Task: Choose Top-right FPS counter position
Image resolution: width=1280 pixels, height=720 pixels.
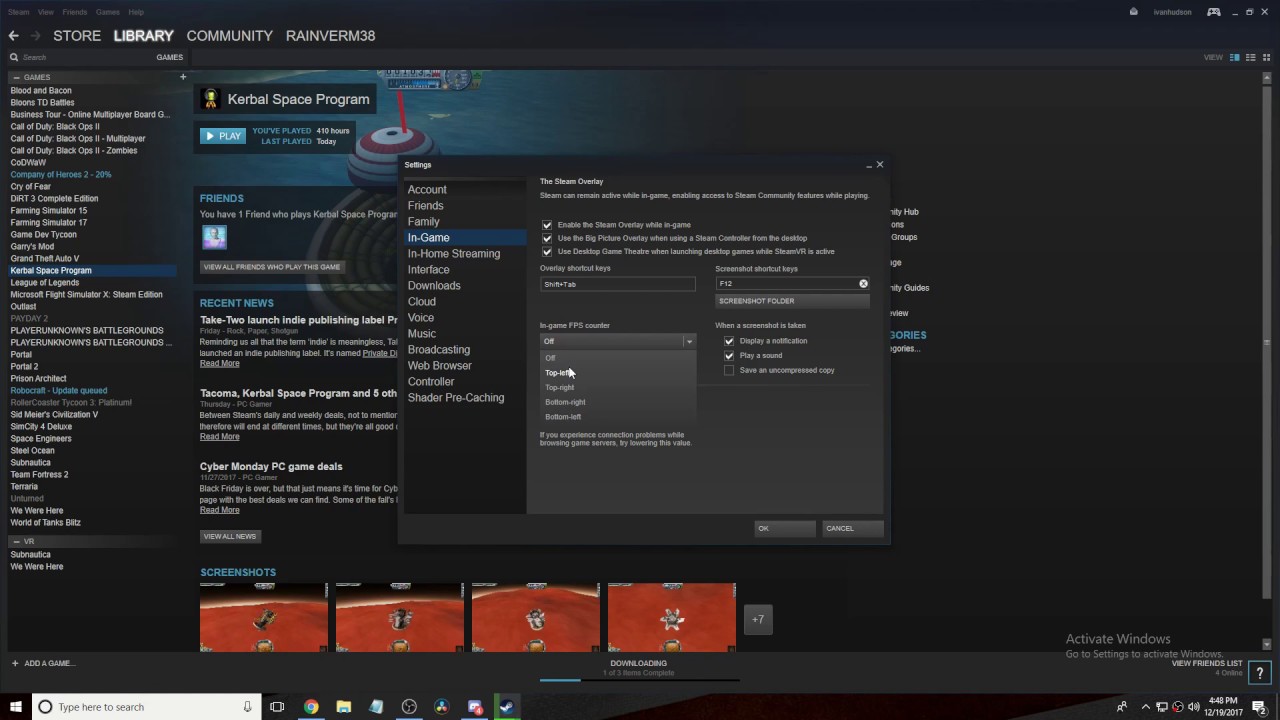Action: pyautogui.click(x=617, y=387)
